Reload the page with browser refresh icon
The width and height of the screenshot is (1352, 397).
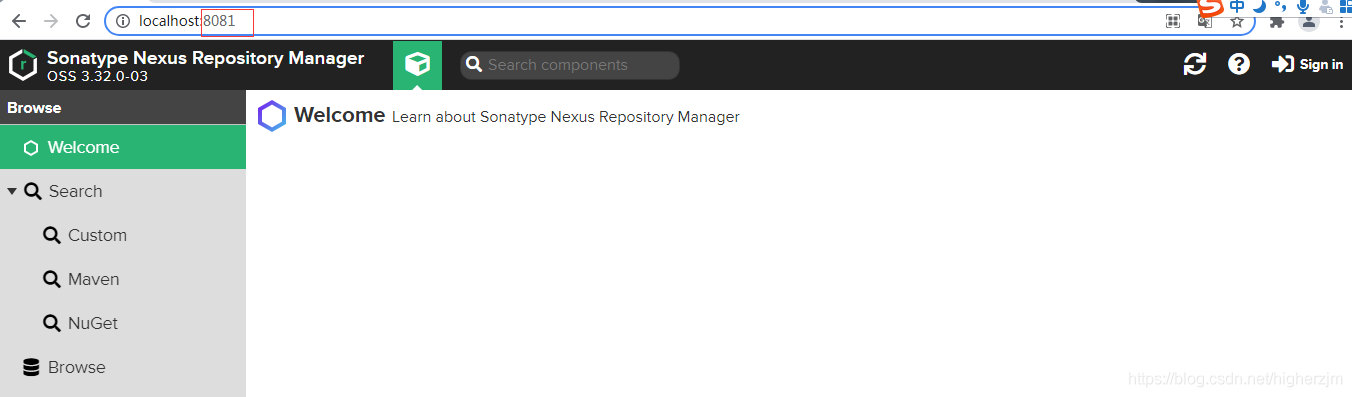[x=84, y=21]
